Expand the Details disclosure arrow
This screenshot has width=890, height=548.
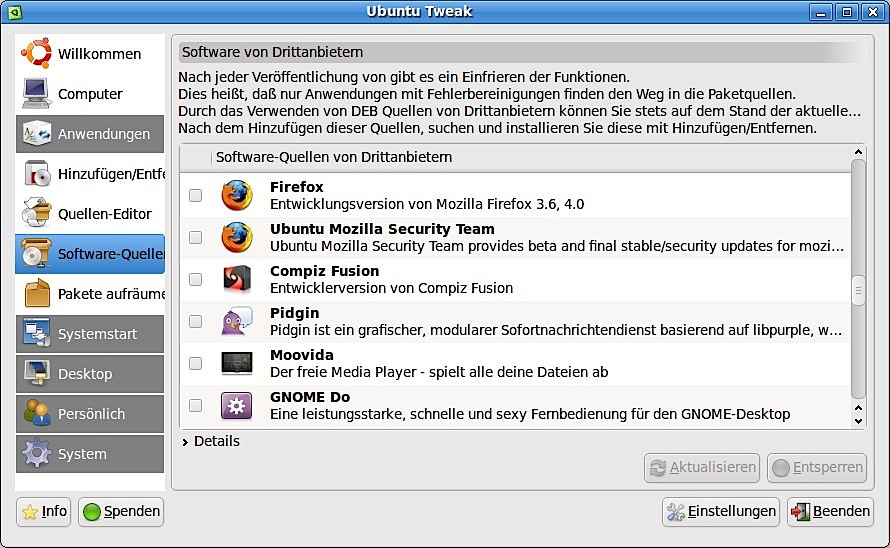pos(185,442)
